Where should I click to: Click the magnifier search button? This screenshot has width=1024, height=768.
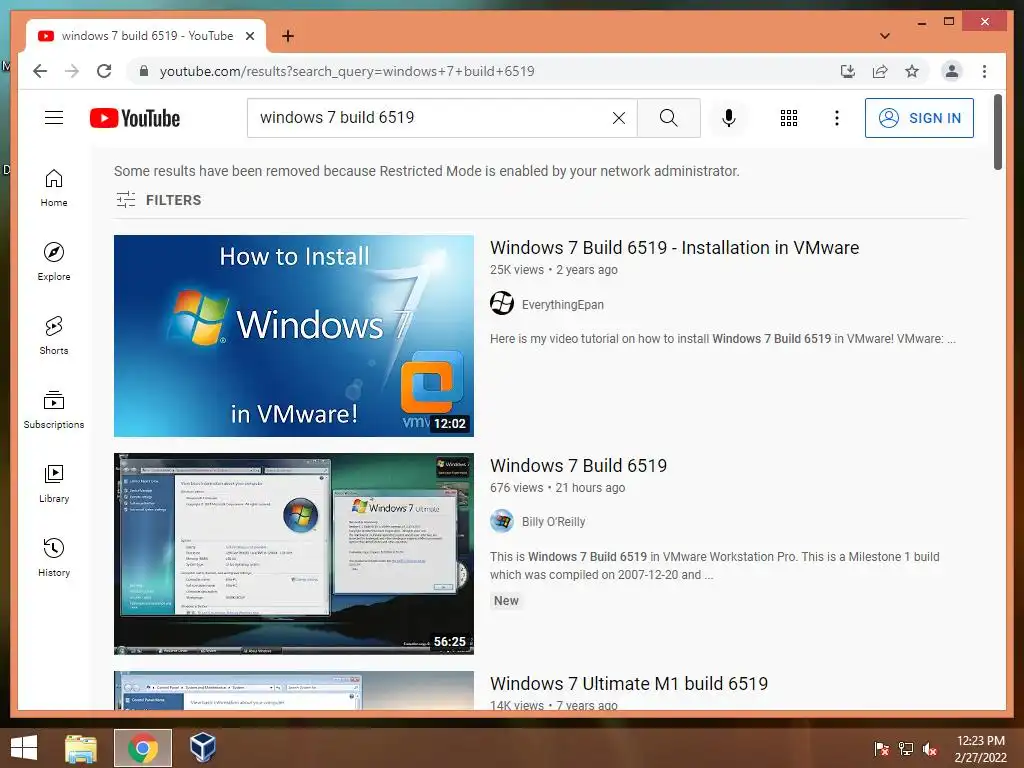pyautogui.click(x=669, y=118)
